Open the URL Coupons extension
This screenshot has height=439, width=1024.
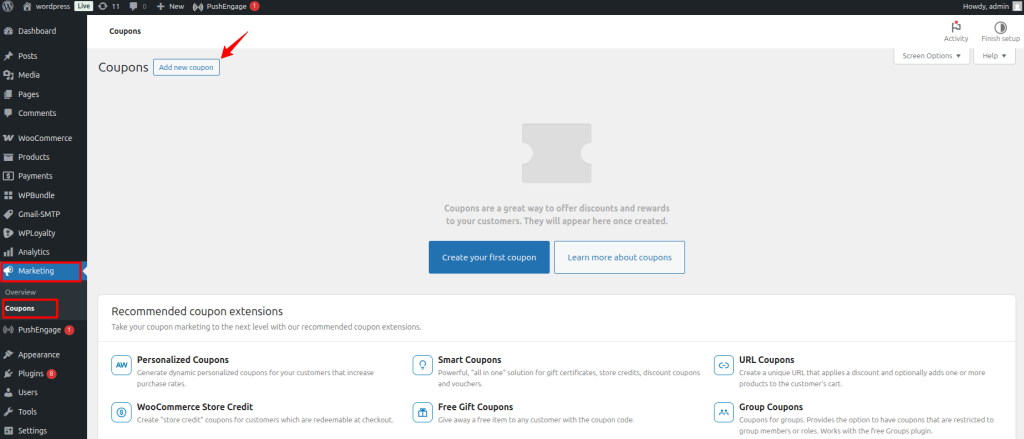point(767,360)
